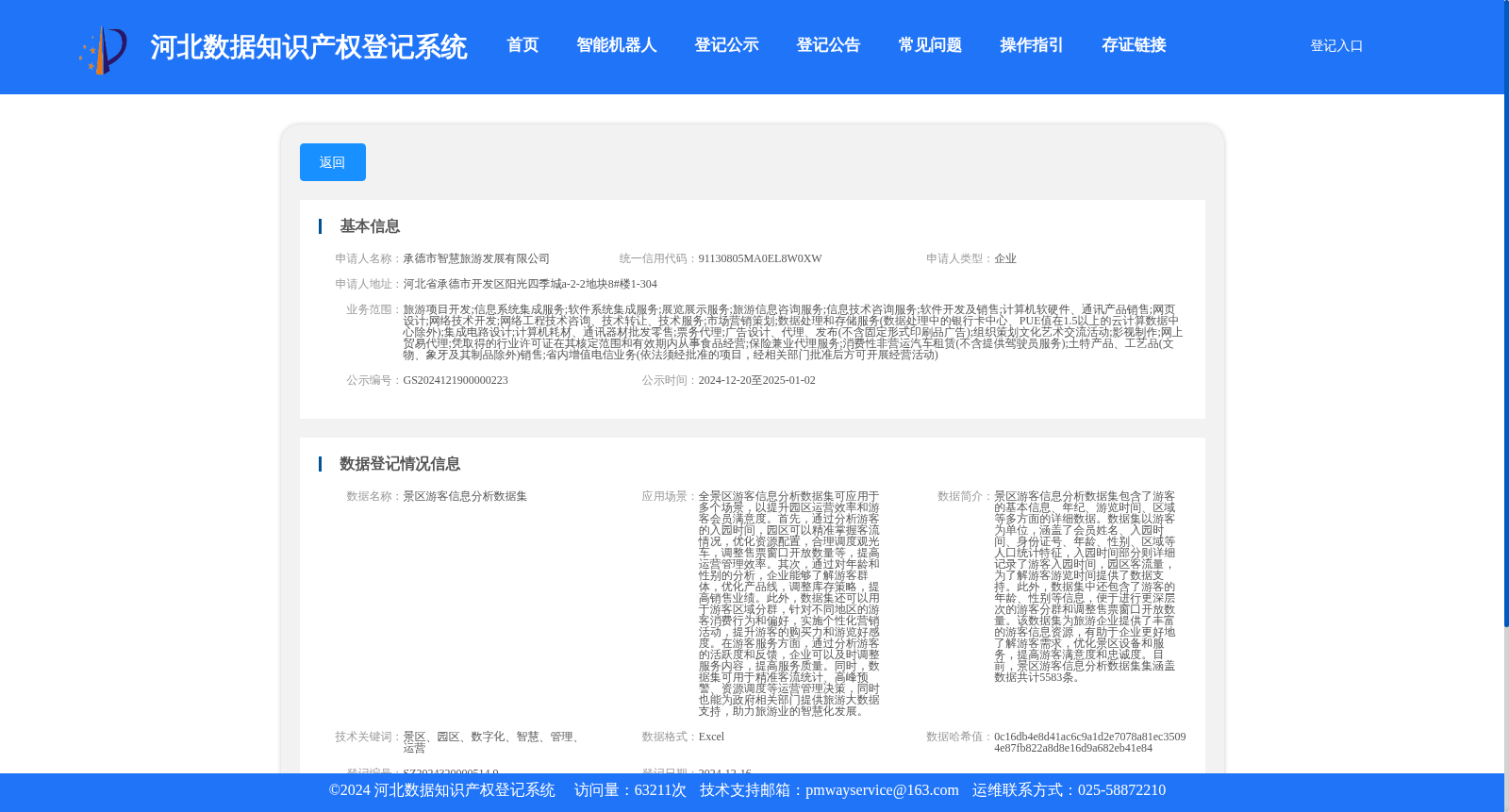
Task: Click the site title 河北数据知识产权登记系统
Action: [x=308, y=47]
